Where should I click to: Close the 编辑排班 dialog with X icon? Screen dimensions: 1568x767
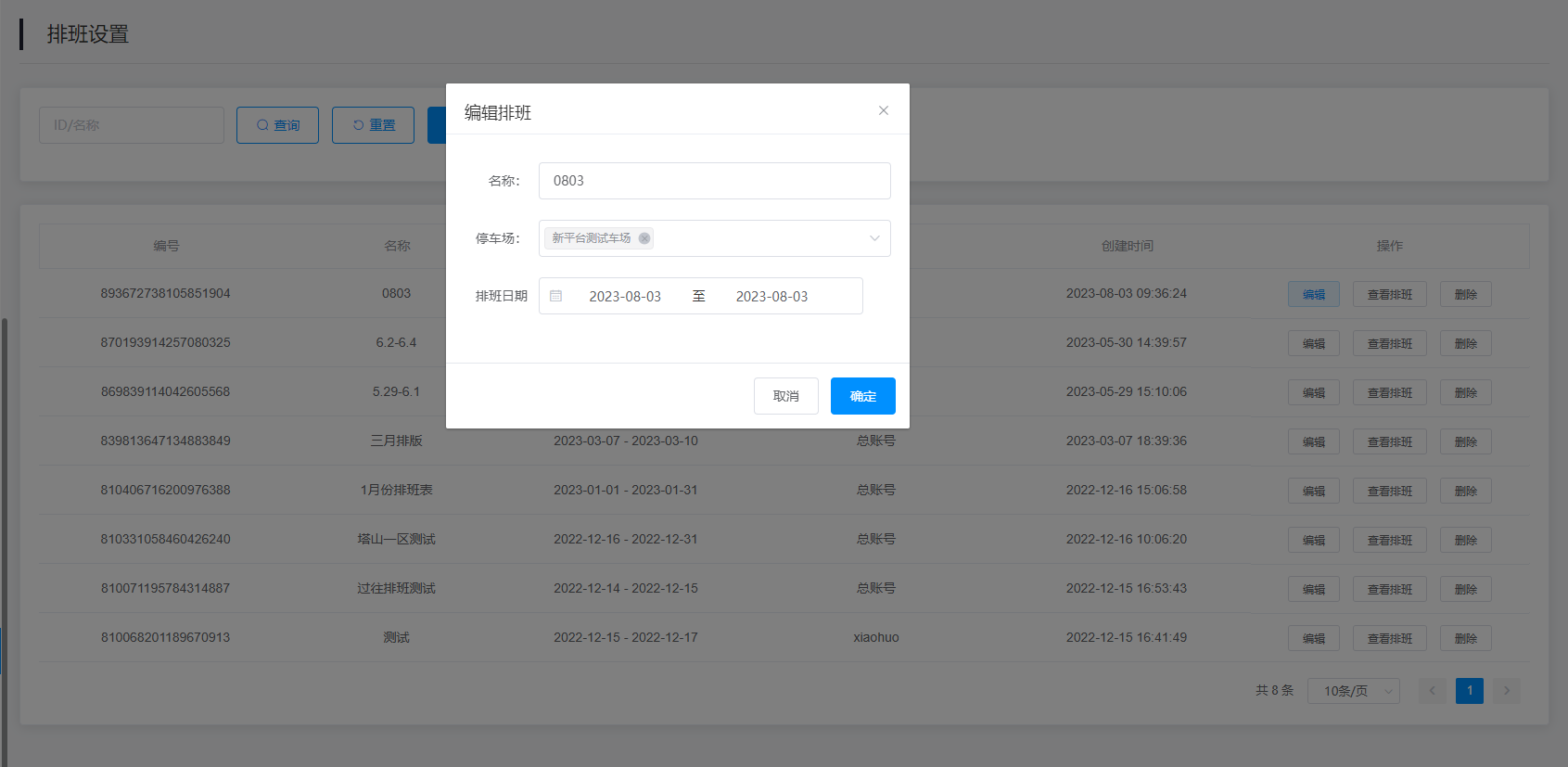coord(883,110)
